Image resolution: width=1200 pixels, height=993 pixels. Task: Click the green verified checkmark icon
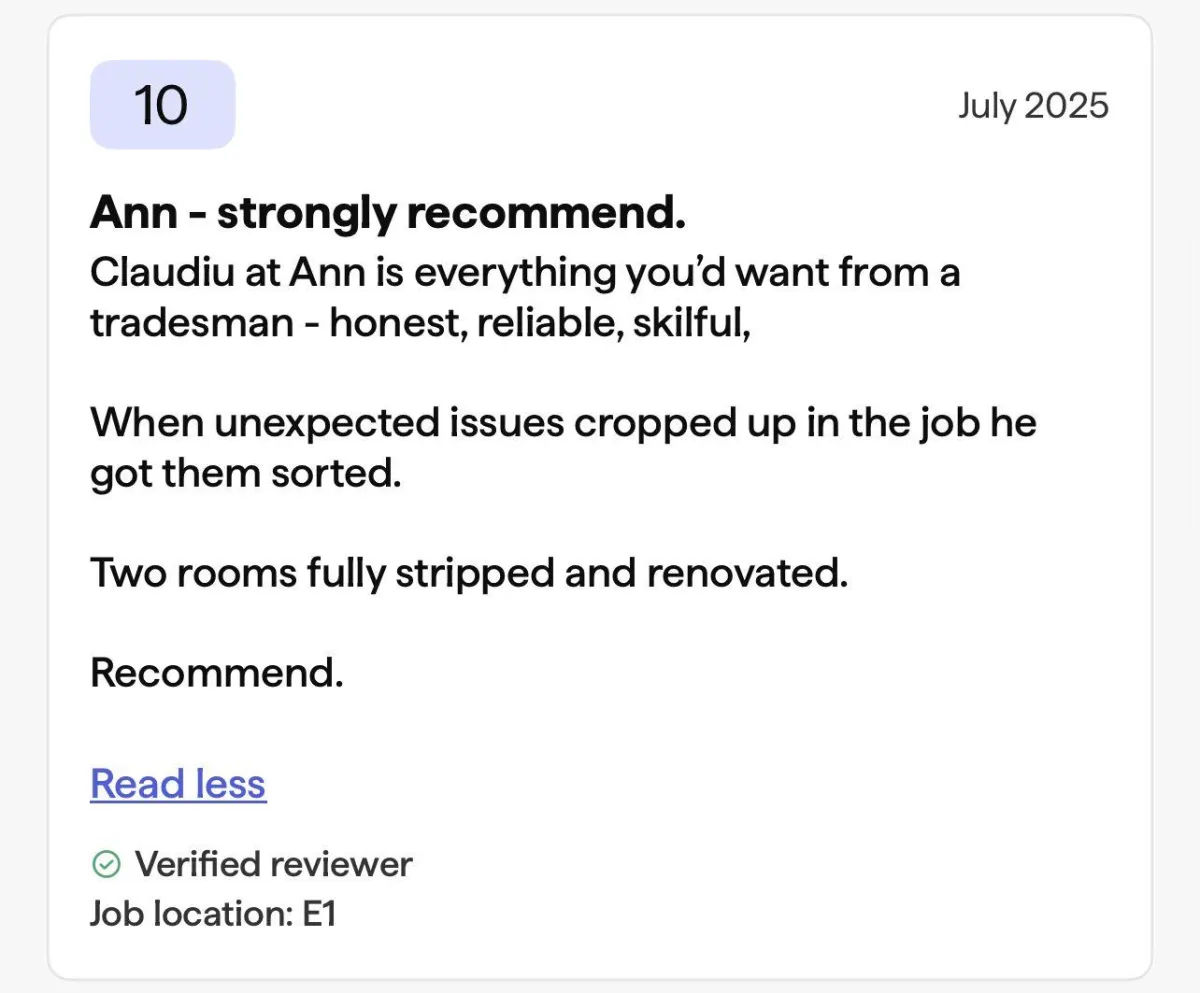click(105, 863)
